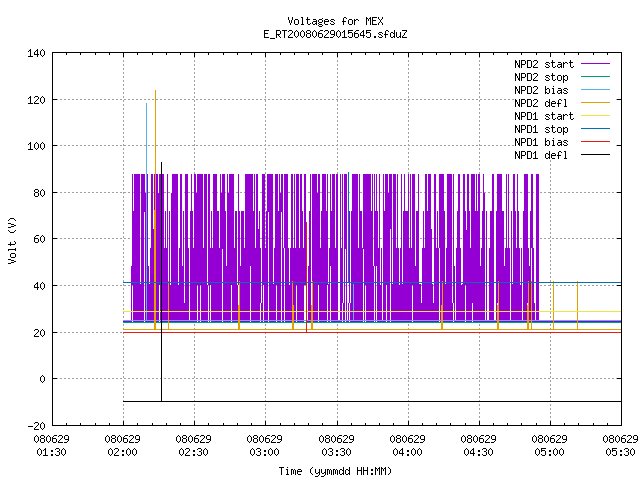Image resolution: width=640 pixels, height=480 pixels.
Task: Click the y-axis tick value 140
Action: point(36,53)
